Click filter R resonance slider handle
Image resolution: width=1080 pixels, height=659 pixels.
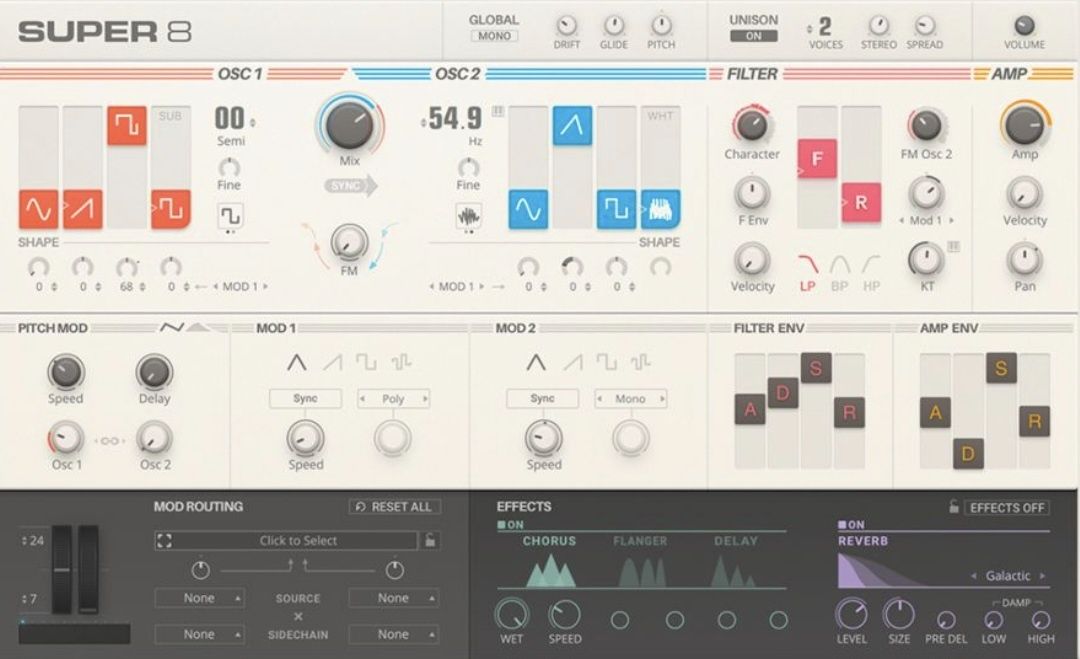click(x=861, y=202)
